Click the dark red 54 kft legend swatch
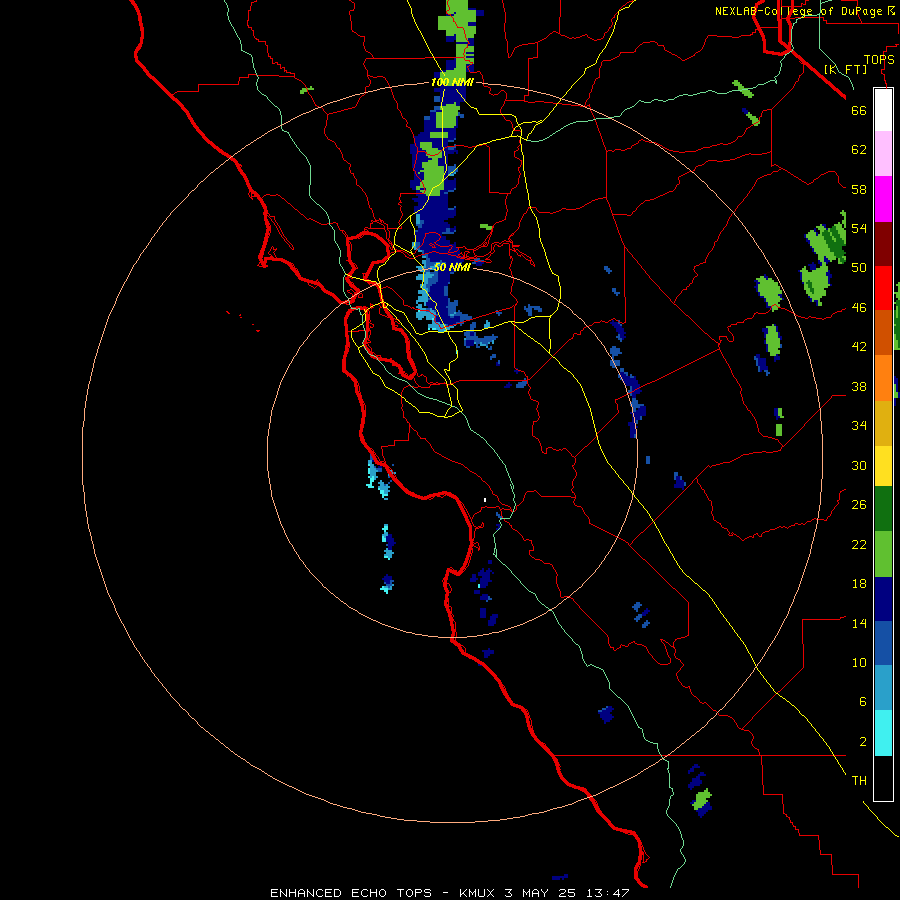 tap(883, 245)
